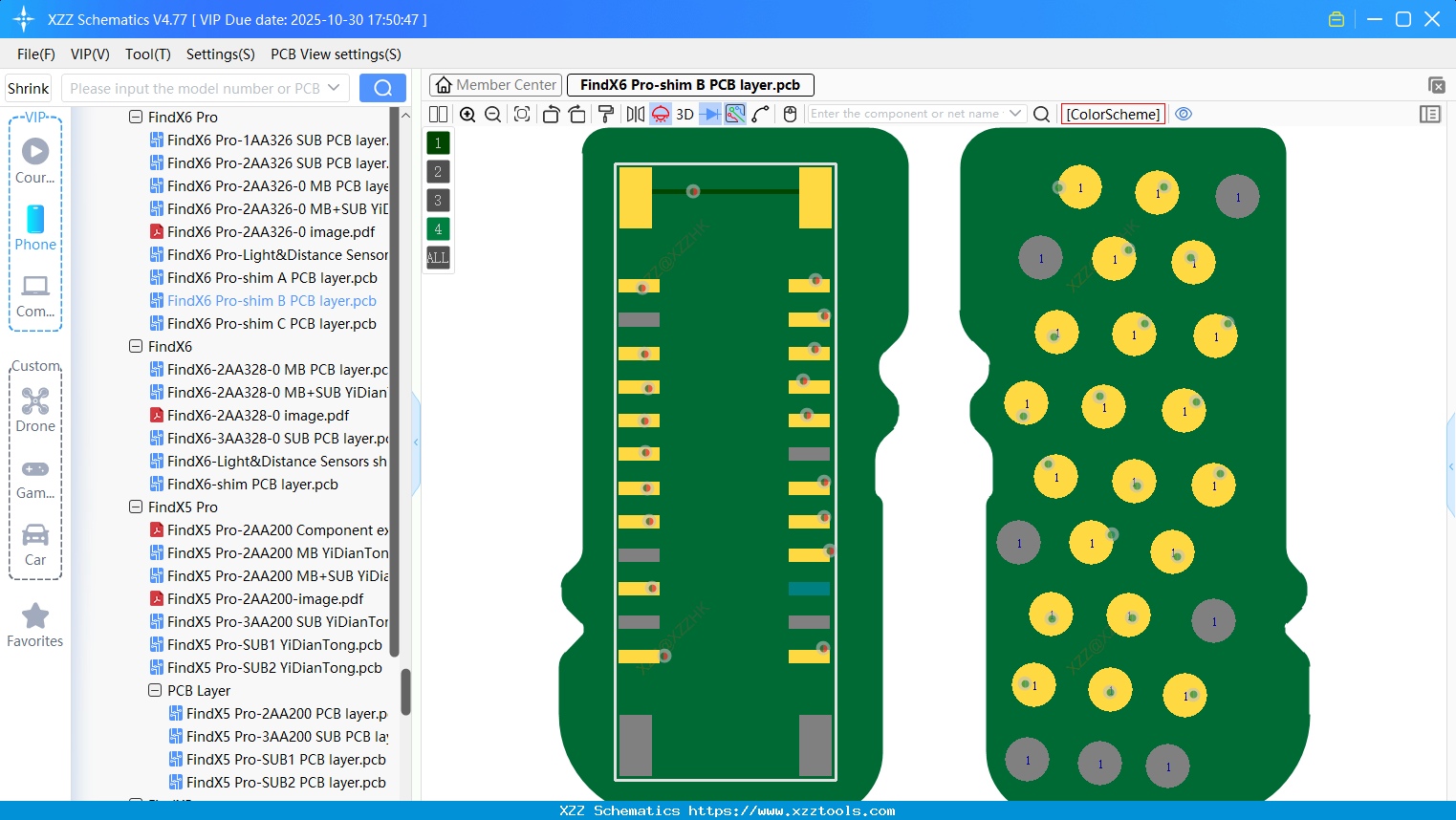This screenshot has width=1456, height=820.
Task: Switch to the Member Center tab
Action: coord(496,85)
